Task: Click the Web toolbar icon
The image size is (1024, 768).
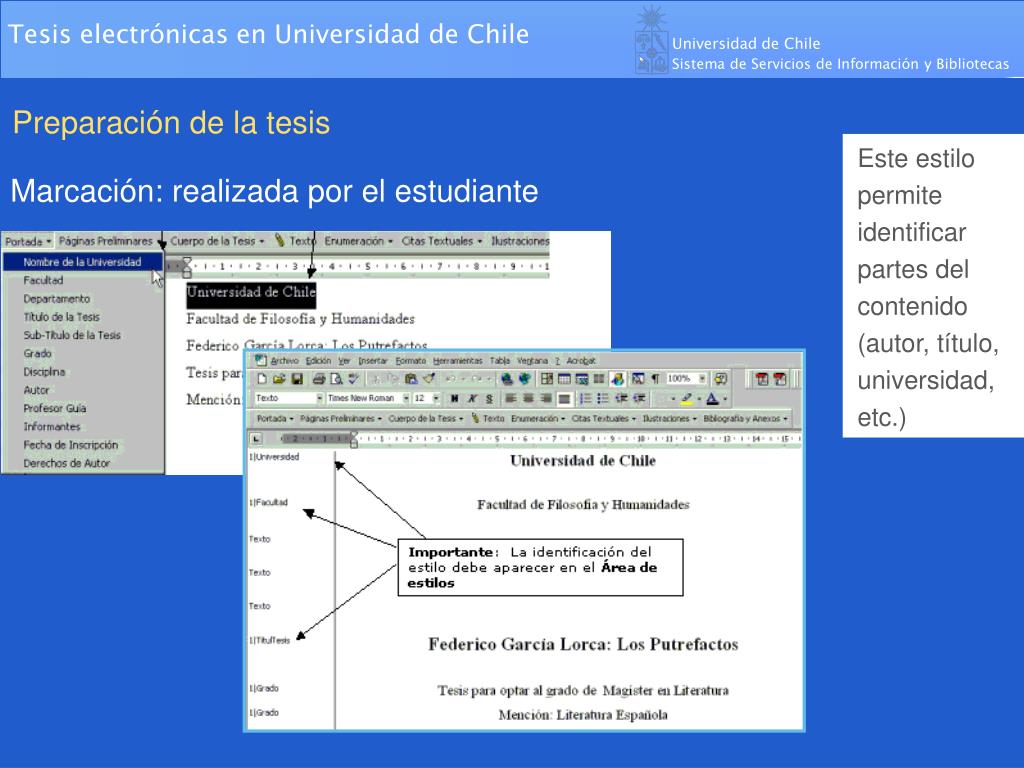Action: tap(524, 379)
